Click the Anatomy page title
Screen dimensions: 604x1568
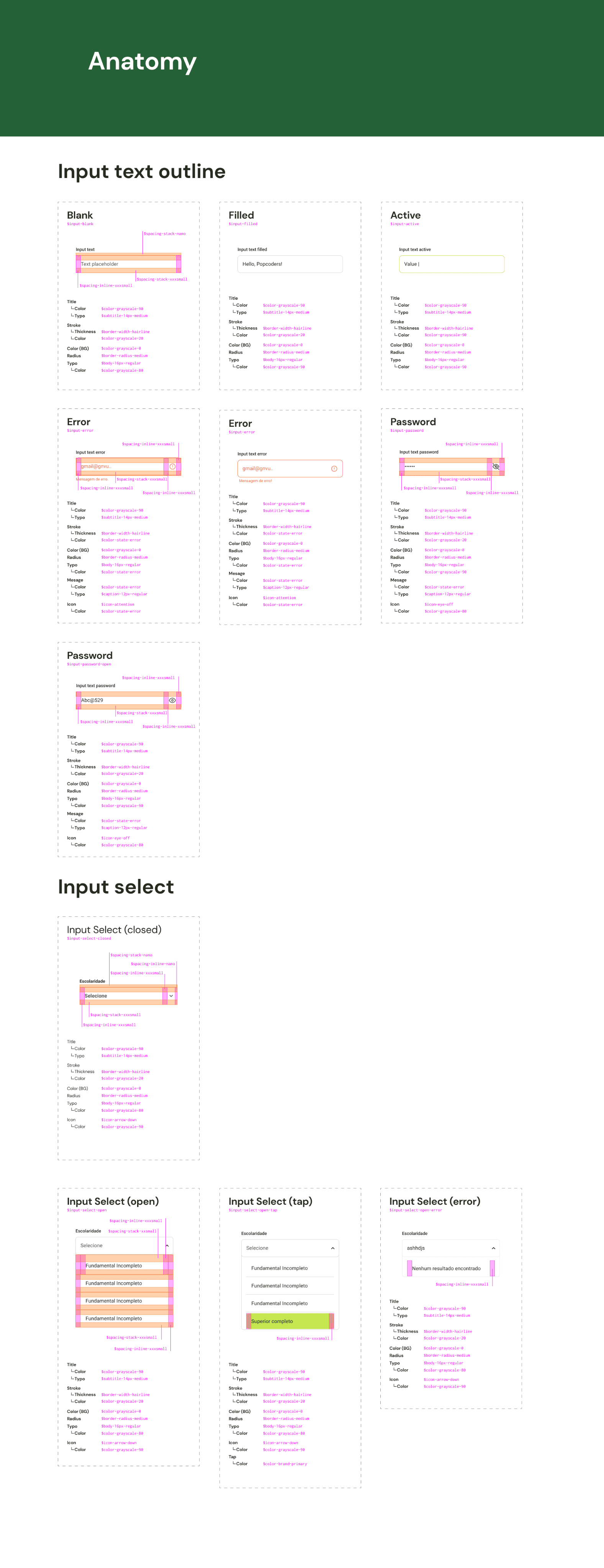(142, 62)
